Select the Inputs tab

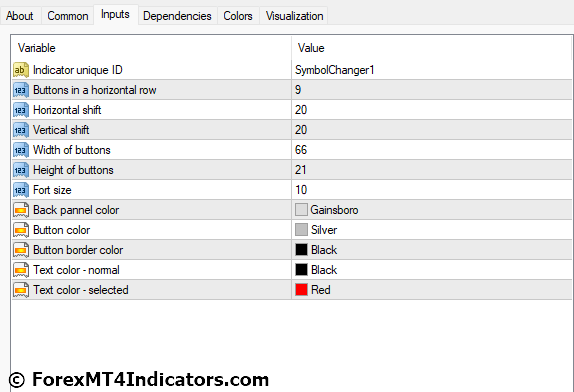(115, 15)
